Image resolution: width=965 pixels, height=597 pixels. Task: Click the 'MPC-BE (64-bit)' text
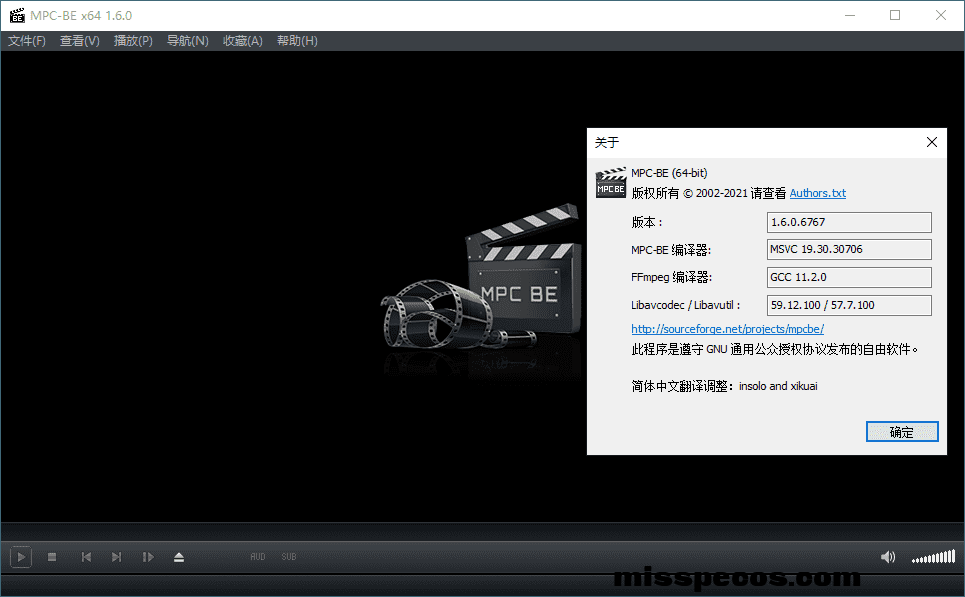669,173
